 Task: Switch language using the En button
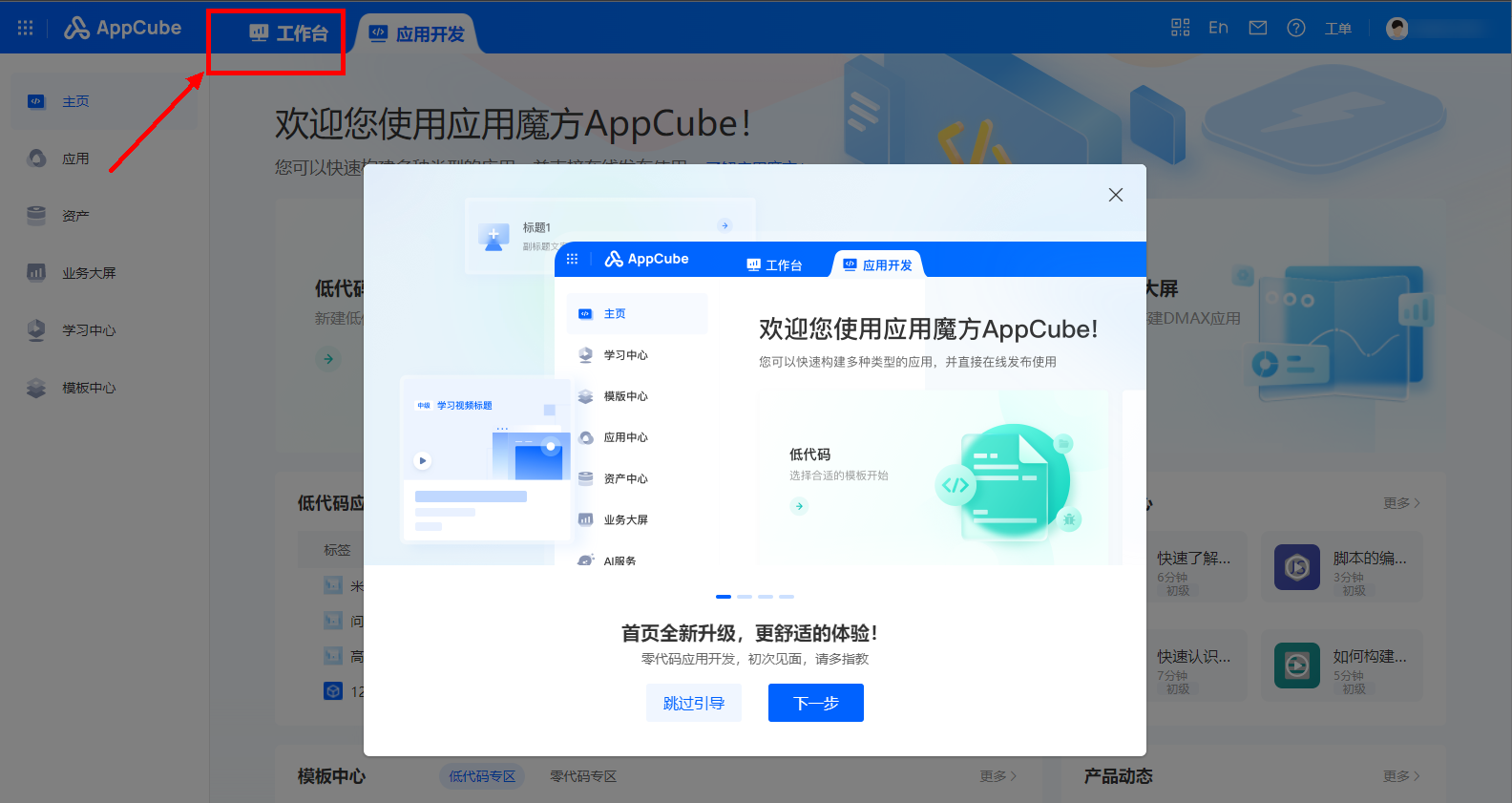(x=1218, y=28)
